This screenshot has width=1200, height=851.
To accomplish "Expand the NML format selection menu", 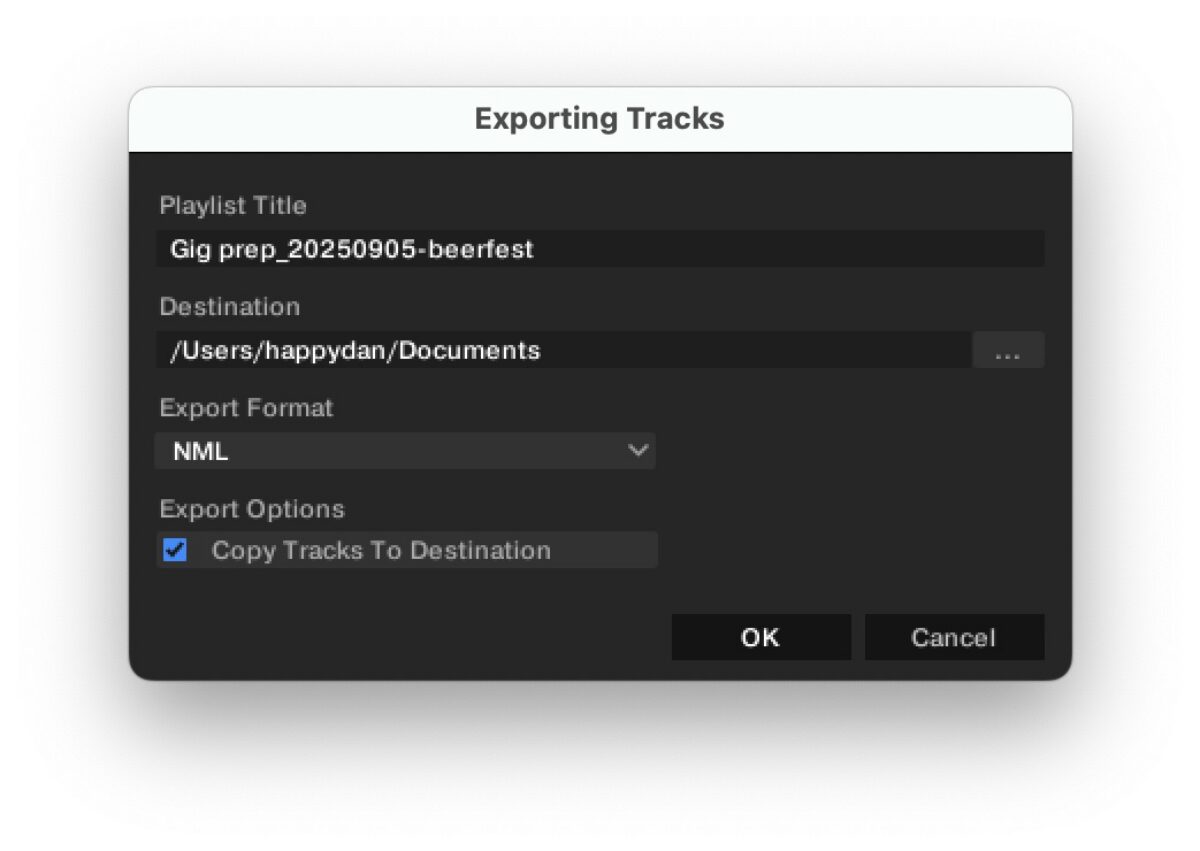I will pyautogui.click(x=405, y=451).
